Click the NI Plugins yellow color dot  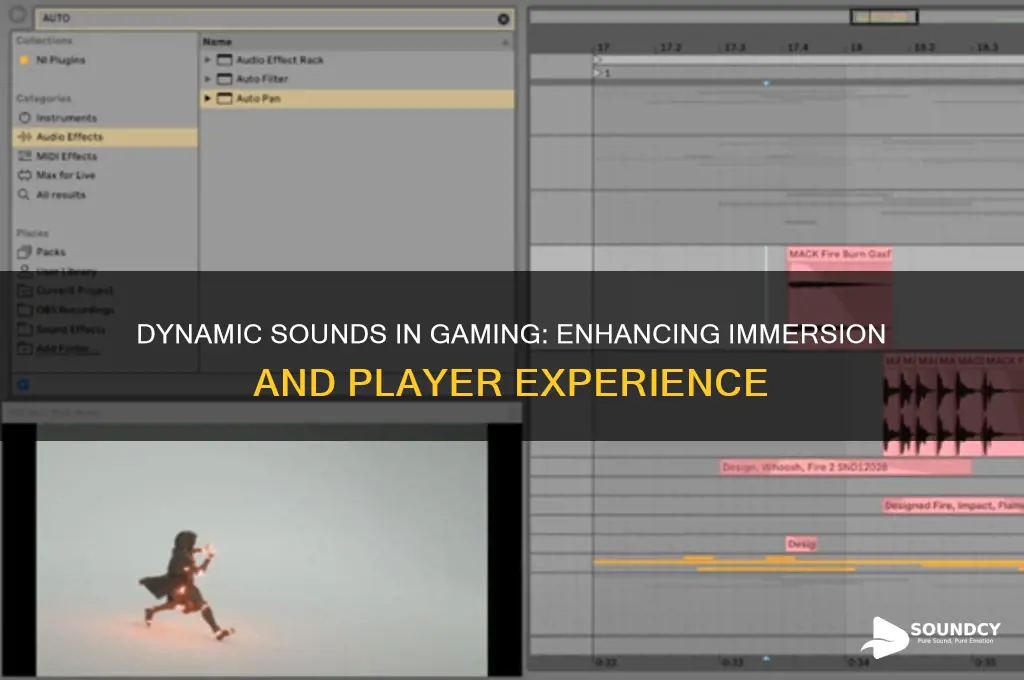coord(24,60)
